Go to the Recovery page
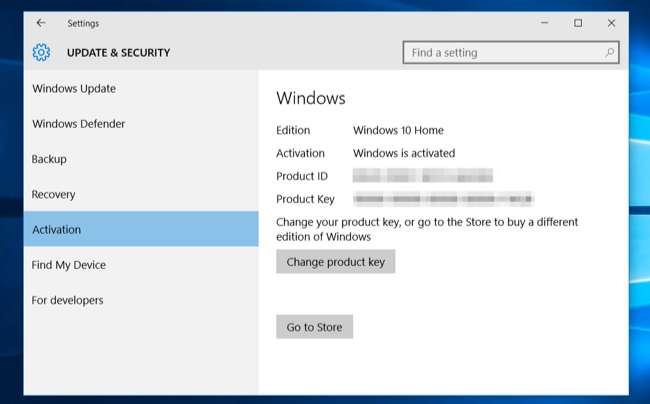This screenshot has height=404, width=650. [54, 195]
